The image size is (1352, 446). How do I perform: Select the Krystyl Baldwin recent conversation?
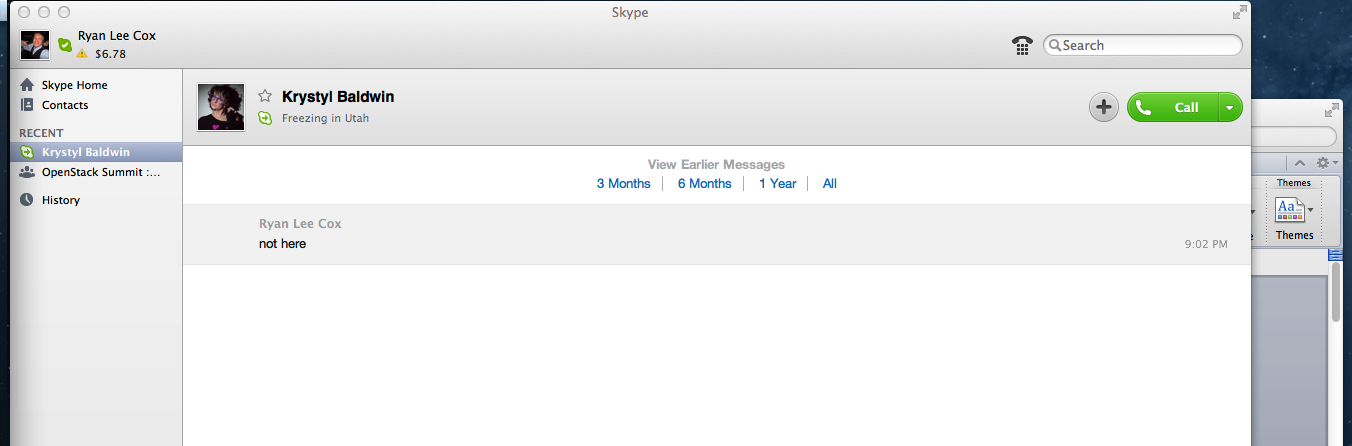click(x=97, y=152)
